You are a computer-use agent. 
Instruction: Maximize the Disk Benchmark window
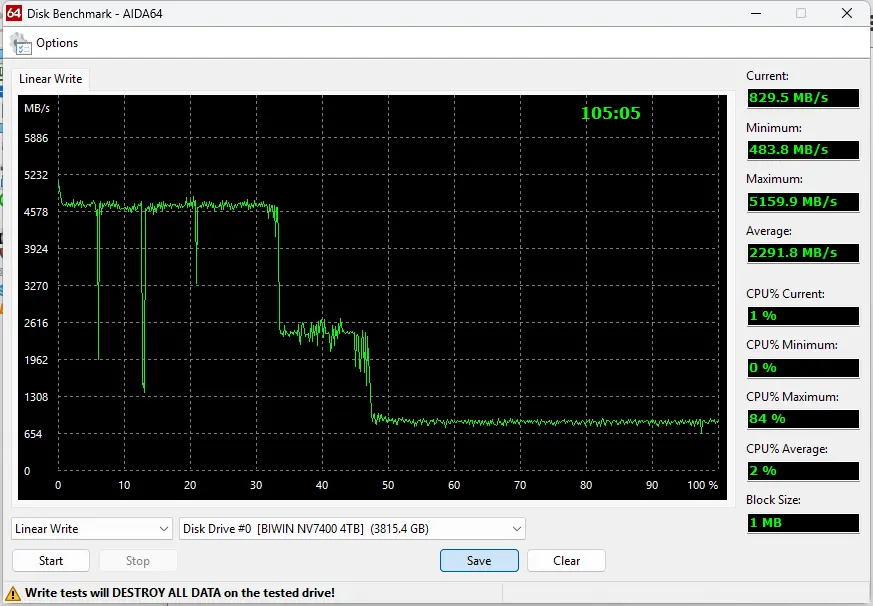coord(801,13)
